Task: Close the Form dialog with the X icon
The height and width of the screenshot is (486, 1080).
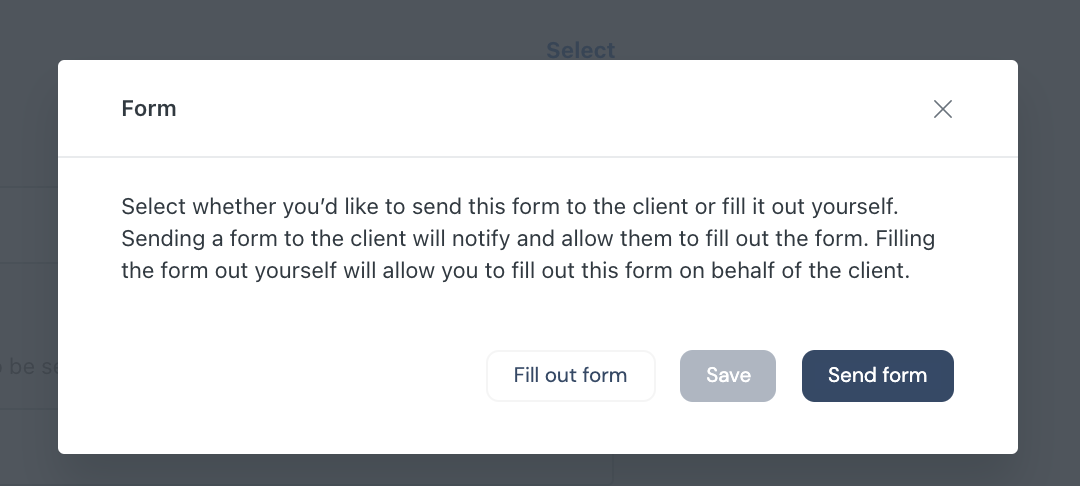Action: click(x=942, y=109)
